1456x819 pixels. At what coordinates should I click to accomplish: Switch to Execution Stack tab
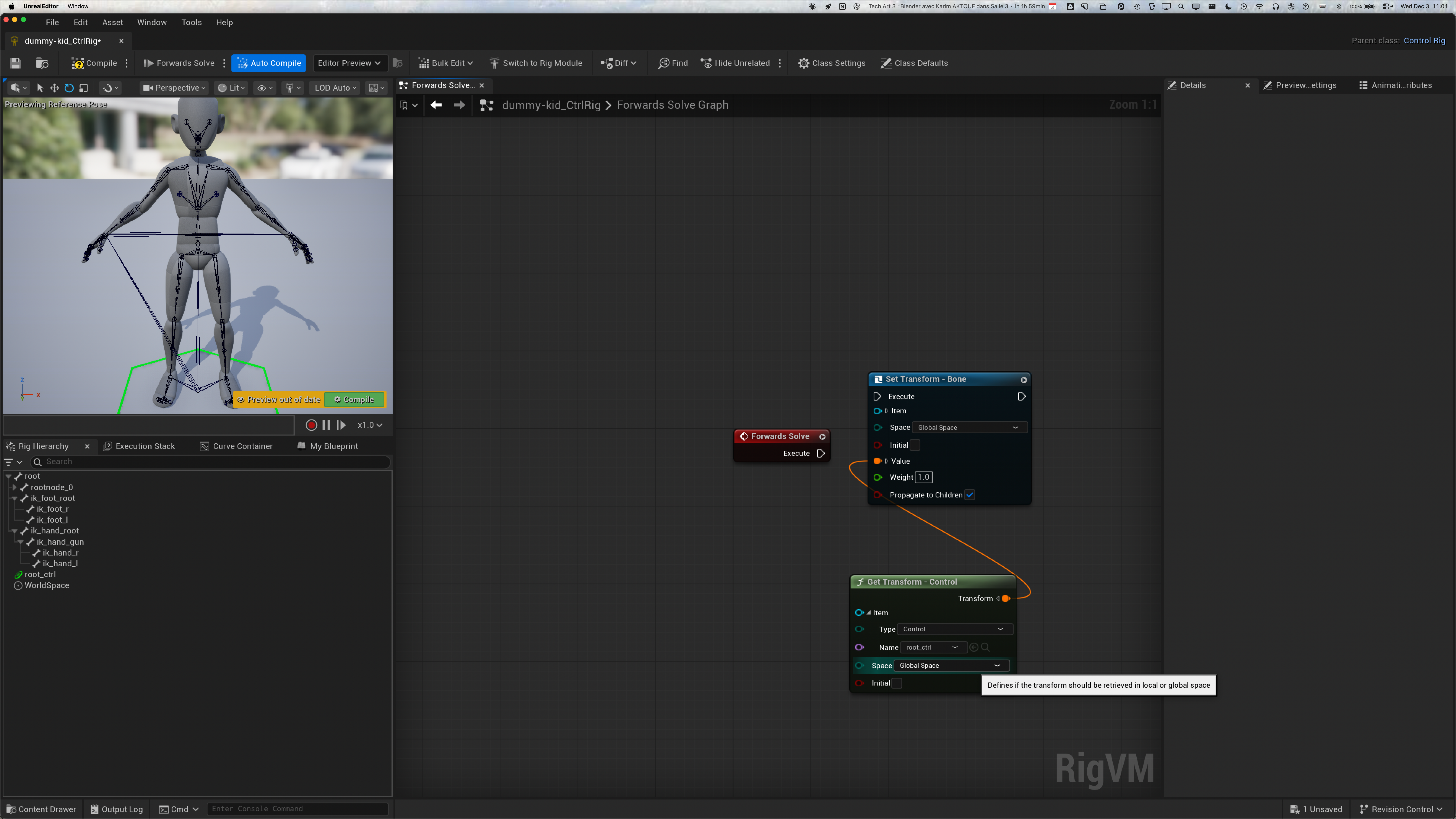140,447
